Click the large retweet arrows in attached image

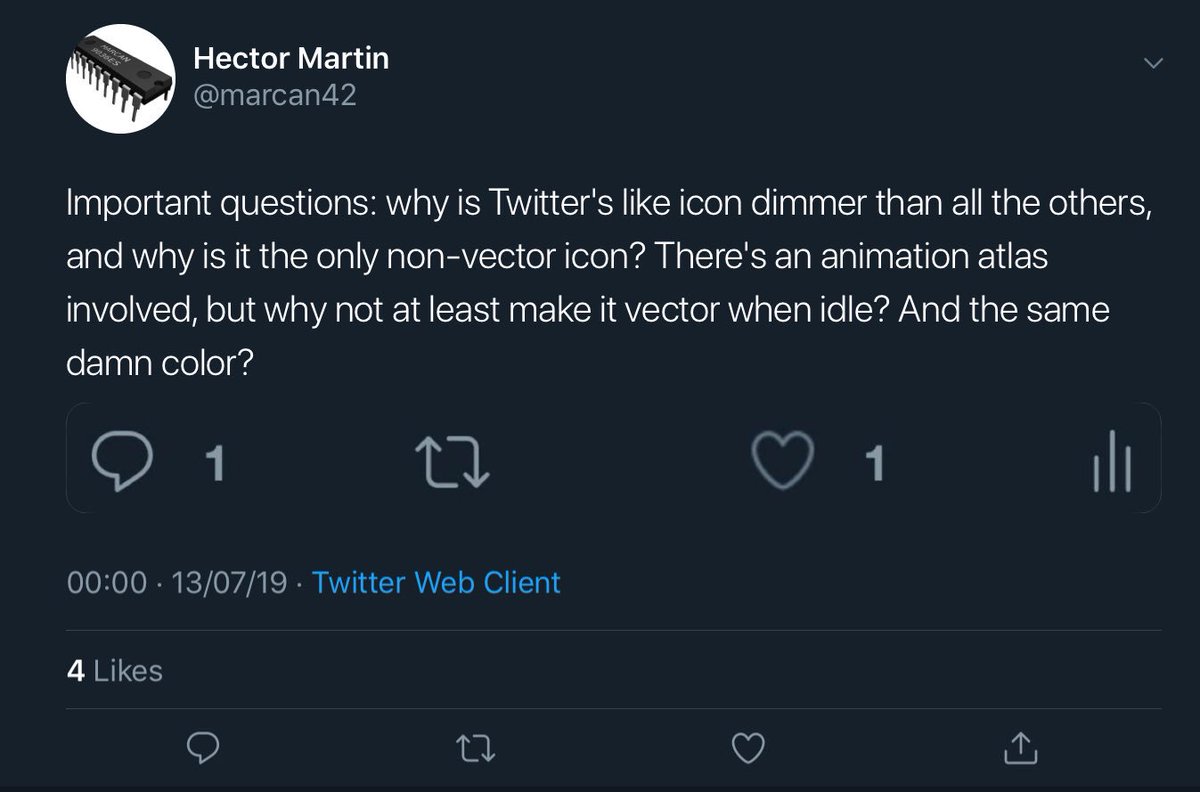(x=452, y=464)
